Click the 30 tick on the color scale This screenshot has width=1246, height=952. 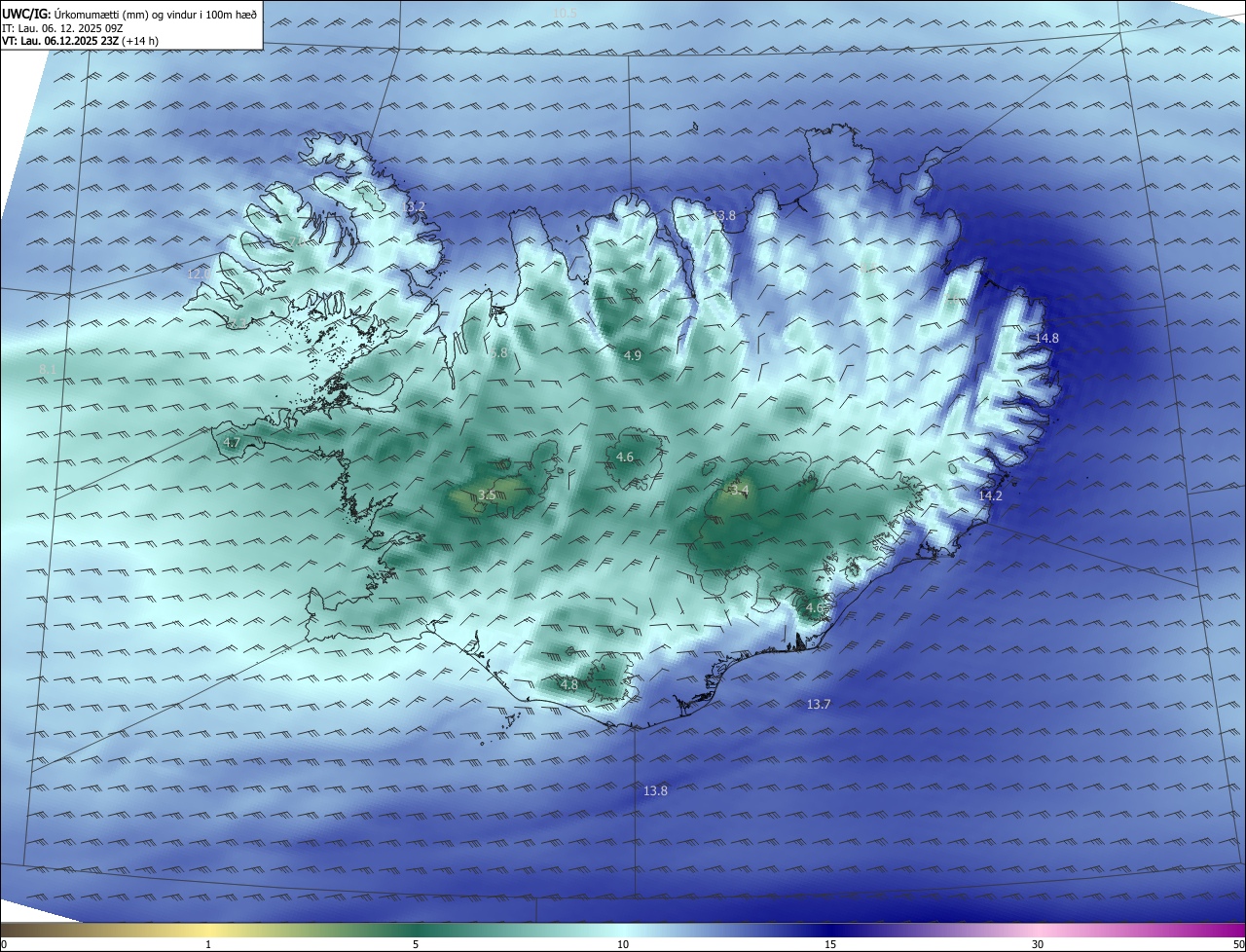pyautogui.click(x=1038, y=944)
